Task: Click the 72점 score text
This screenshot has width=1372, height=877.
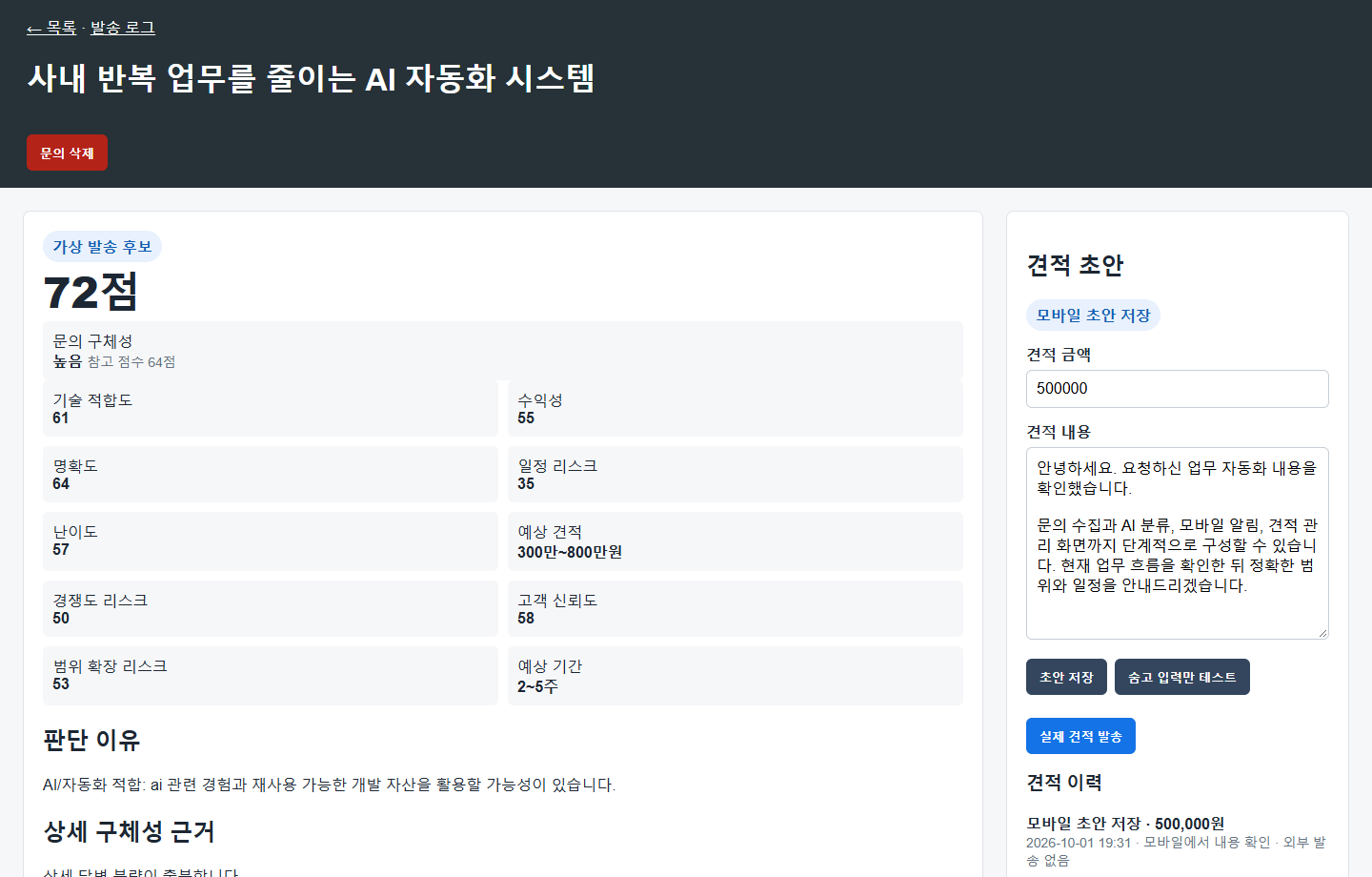Action: tap(91, 292)
